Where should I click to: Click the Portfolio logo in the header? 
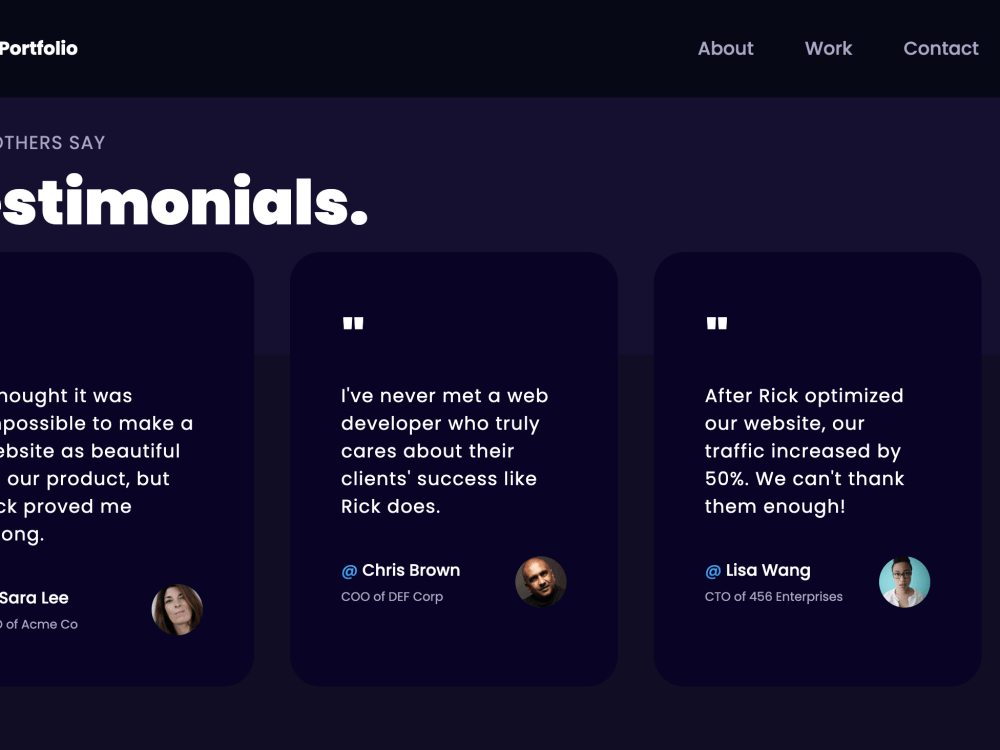coord(40,48)
